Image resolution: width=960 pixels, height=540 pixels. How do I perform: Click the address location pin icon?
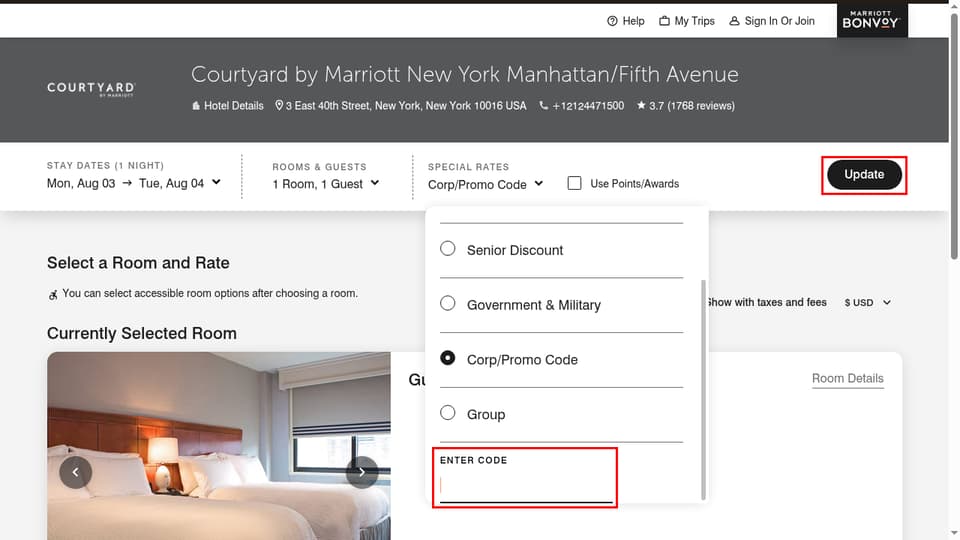pyautogui.click(x=279, y=105)
